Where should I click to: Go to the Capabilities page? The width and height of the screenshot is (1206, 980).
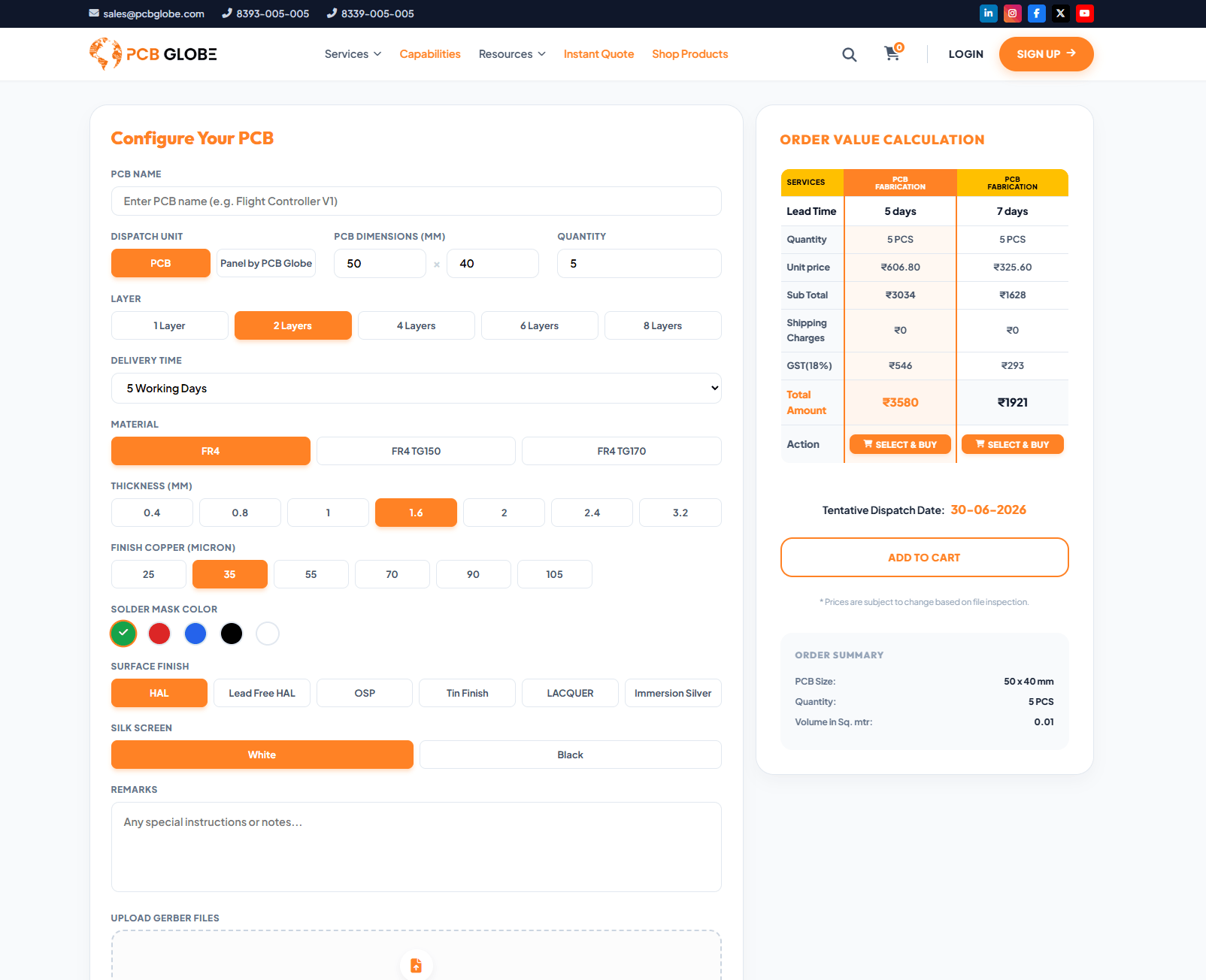(x=429, y=54)
